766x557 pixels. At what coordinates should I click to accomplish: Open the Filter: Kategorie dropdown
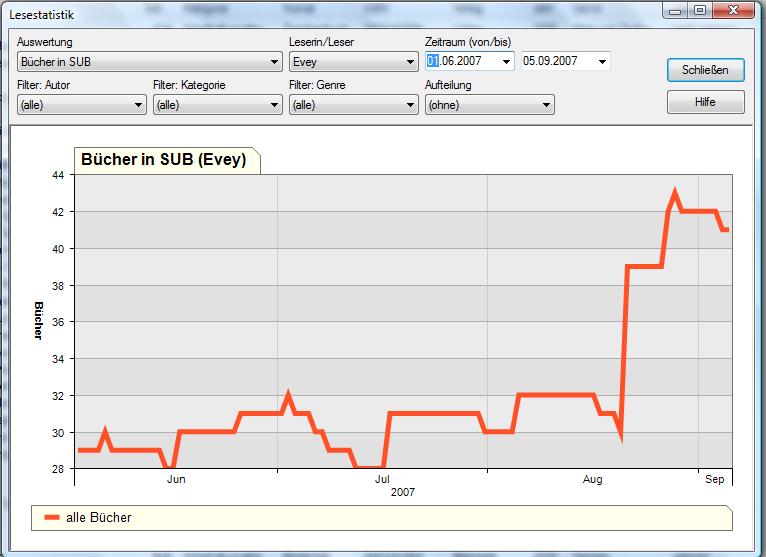274,105
